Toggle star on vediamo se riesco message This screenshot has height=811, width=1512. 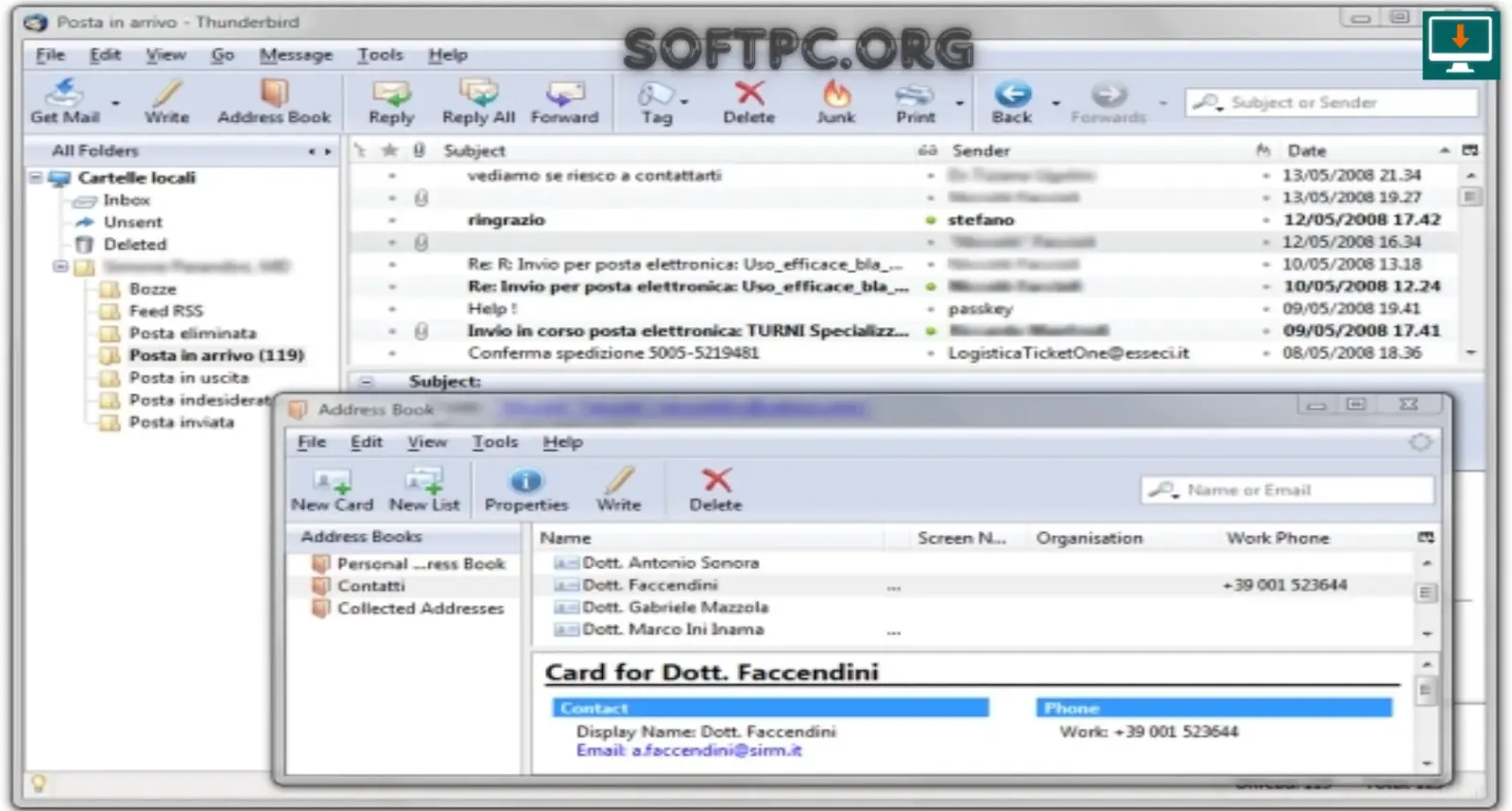coord(391,175)
